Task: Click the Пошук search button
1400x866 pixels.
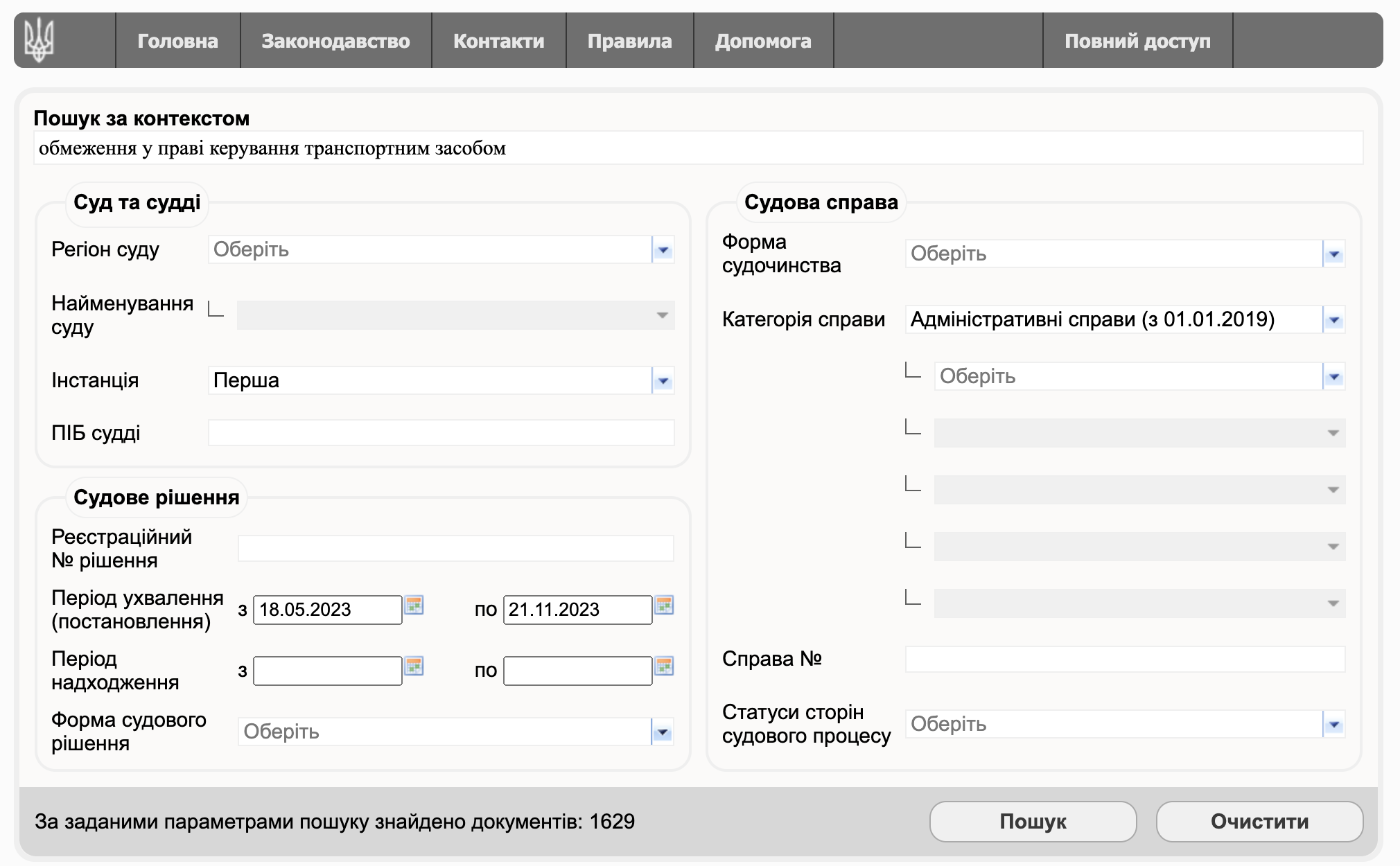Action: pyautogui.click(x=1033, y=822)
